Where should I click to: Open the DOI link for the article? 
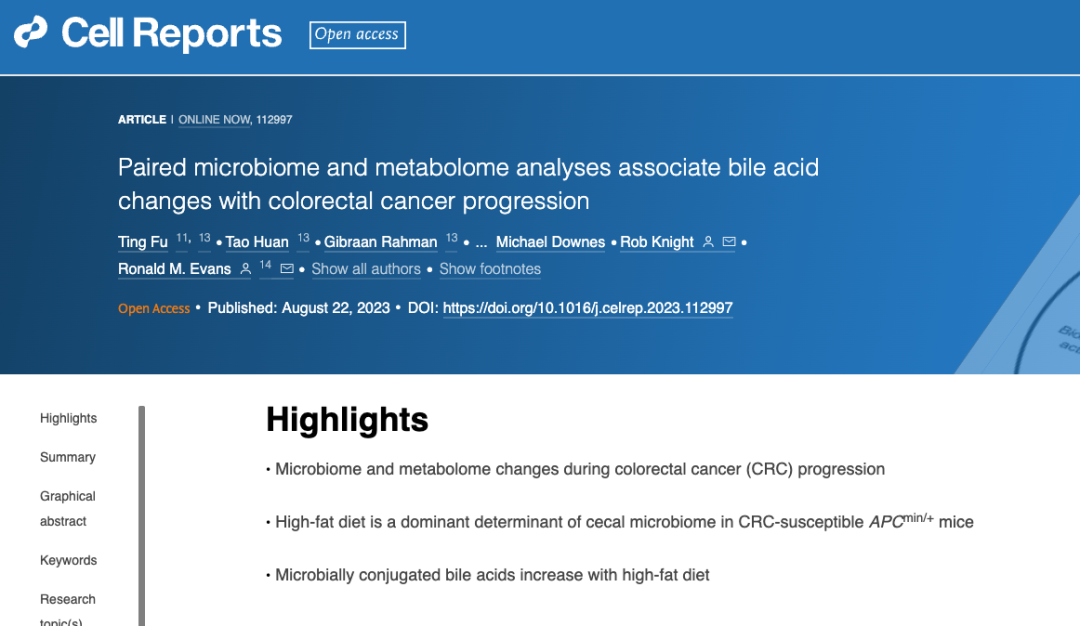[588, 308]
